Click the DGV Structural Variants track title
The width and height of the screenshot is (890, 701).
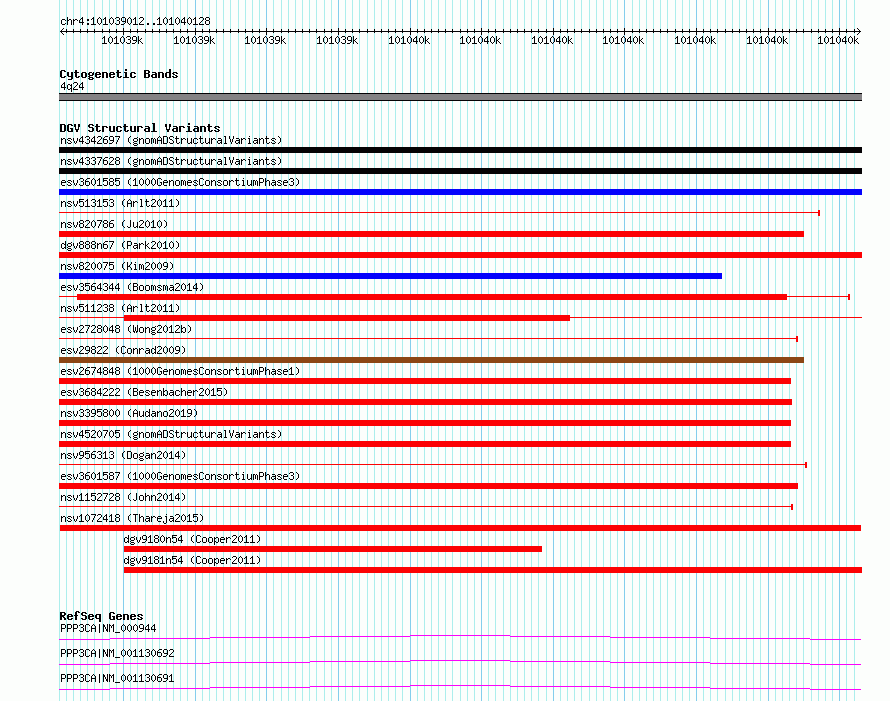pos(140,128)
